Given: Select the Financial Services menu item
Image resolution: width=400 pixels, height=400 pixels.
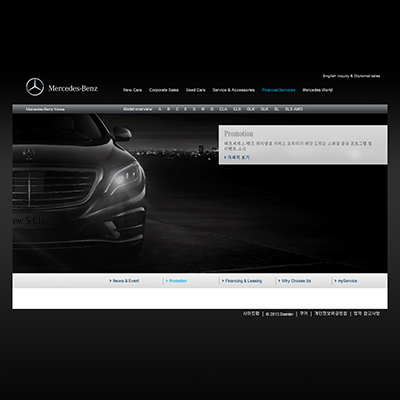Looking at the screenshot, I should 278,90.
